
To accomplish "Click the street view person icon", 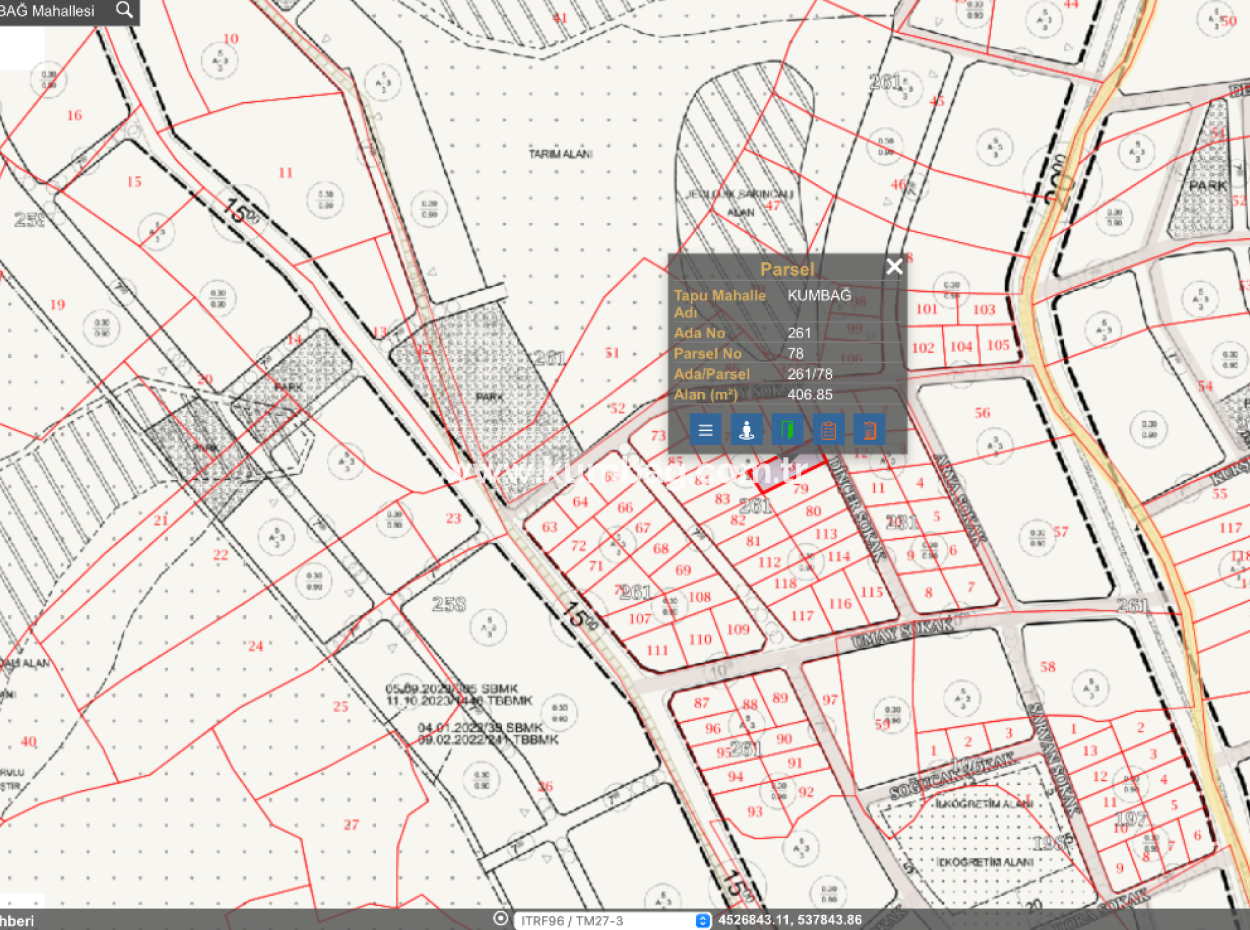I will pyautogui.click(x=746, y=430).
